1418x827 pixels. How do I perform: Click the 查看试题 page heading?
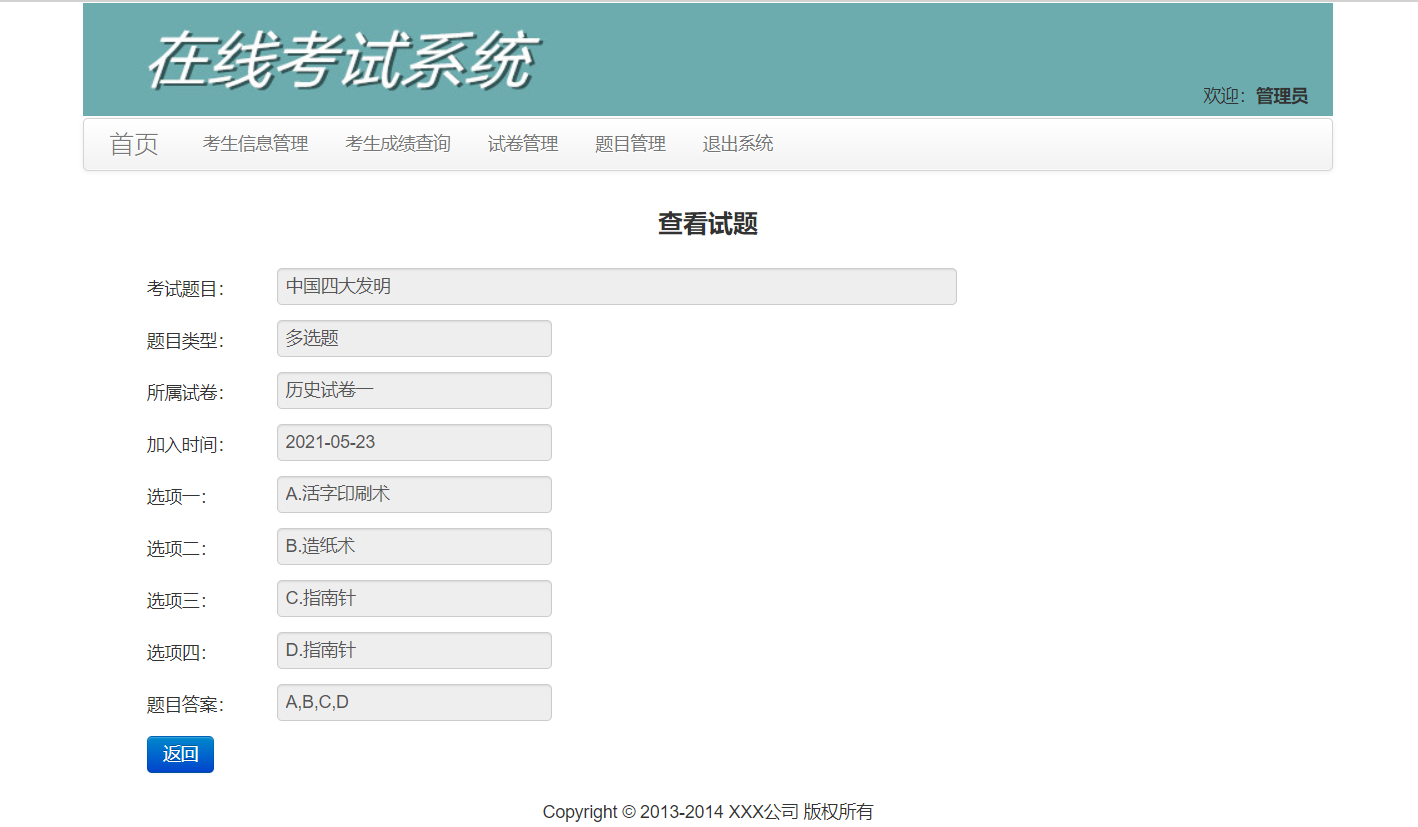tap(708, 224)
